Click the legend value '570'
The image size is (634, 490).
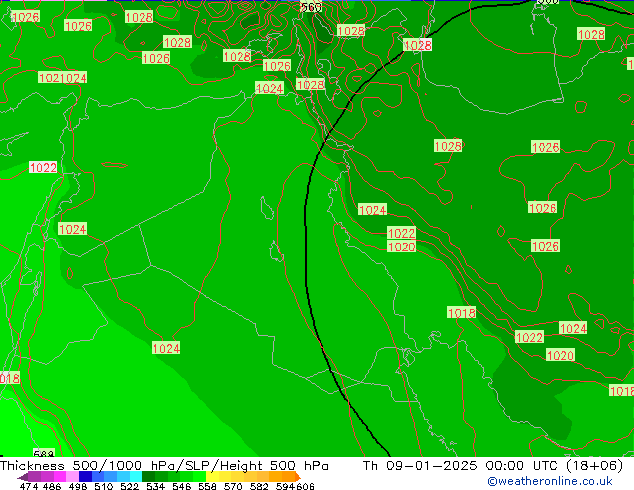pos(233,486)
